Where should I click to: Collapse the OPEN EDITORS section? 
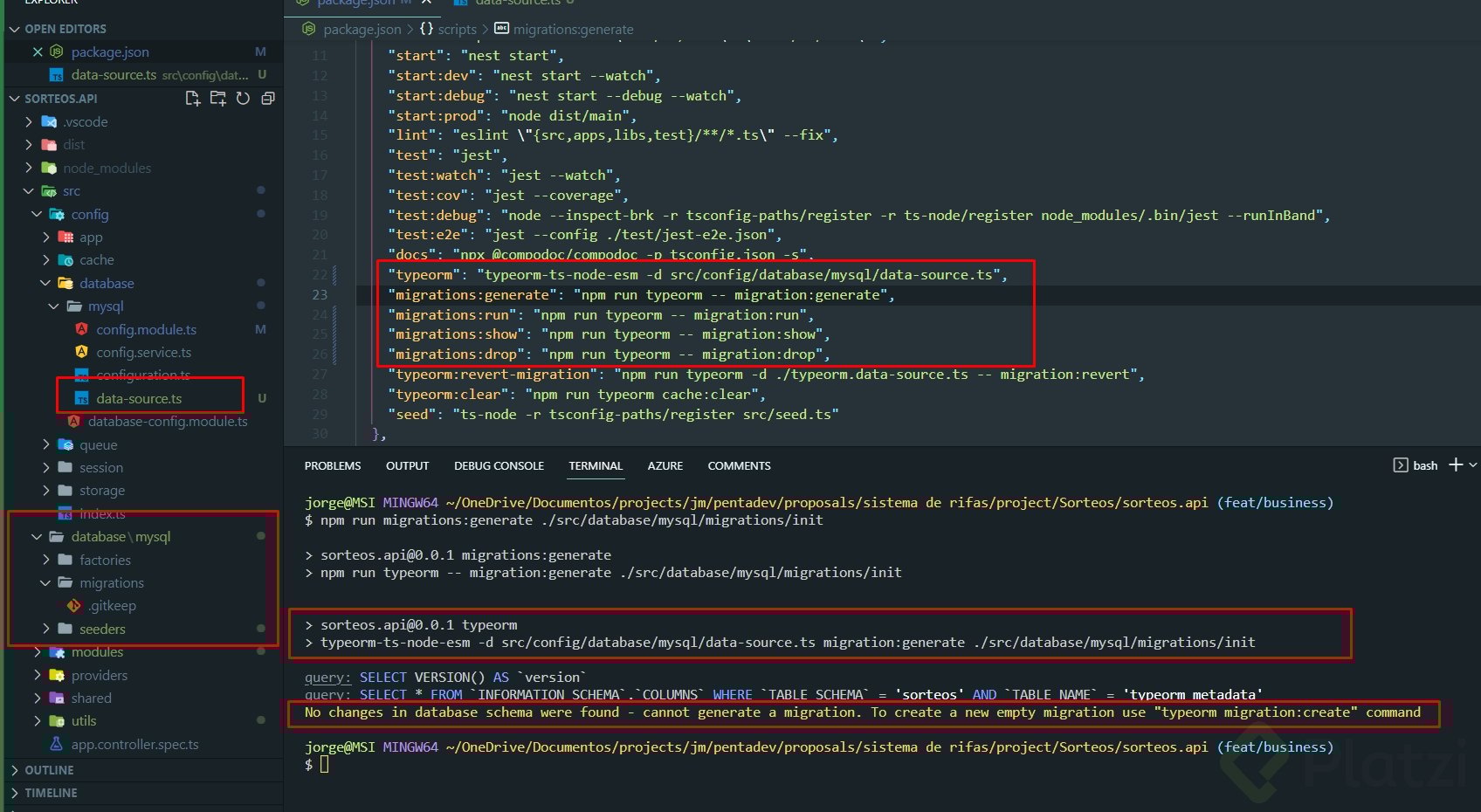(14, 29)
